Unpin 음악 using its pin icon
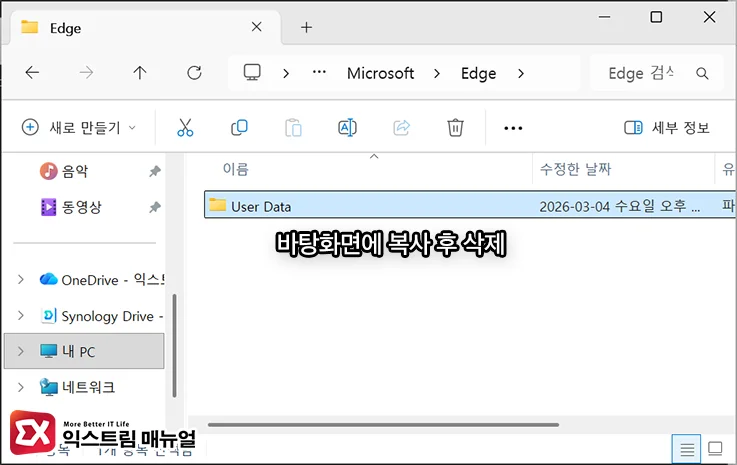The height and width of the screenshot is (465, 737). [155, 171]
